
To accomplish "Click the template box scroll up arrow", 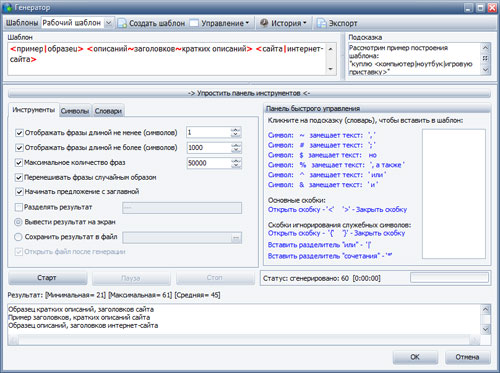I will (x=331, y=49).
